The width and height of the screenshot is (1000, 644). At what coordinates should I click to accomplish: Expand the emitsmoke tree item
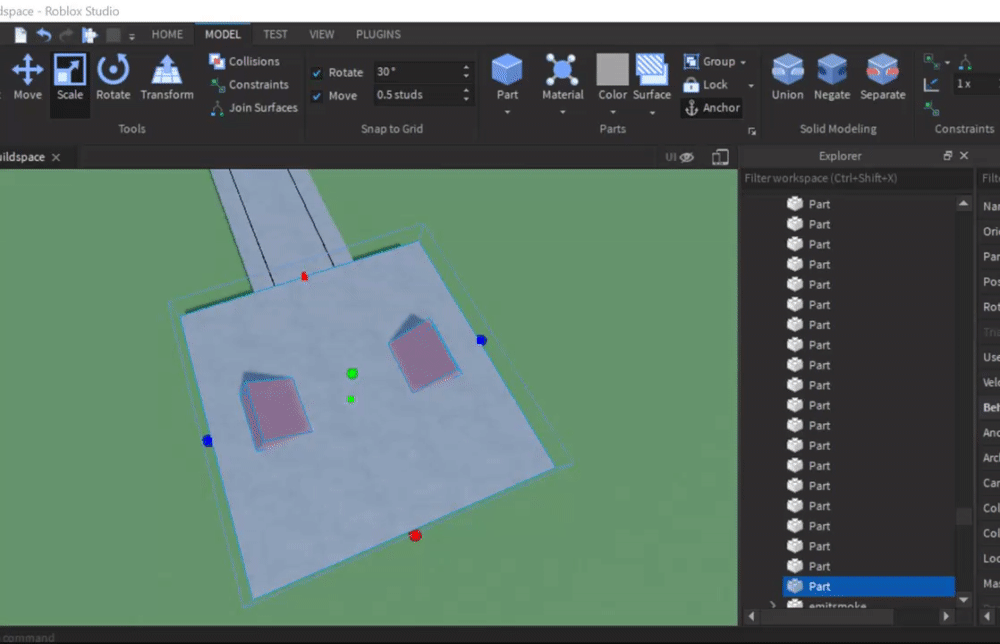[773, 604]
